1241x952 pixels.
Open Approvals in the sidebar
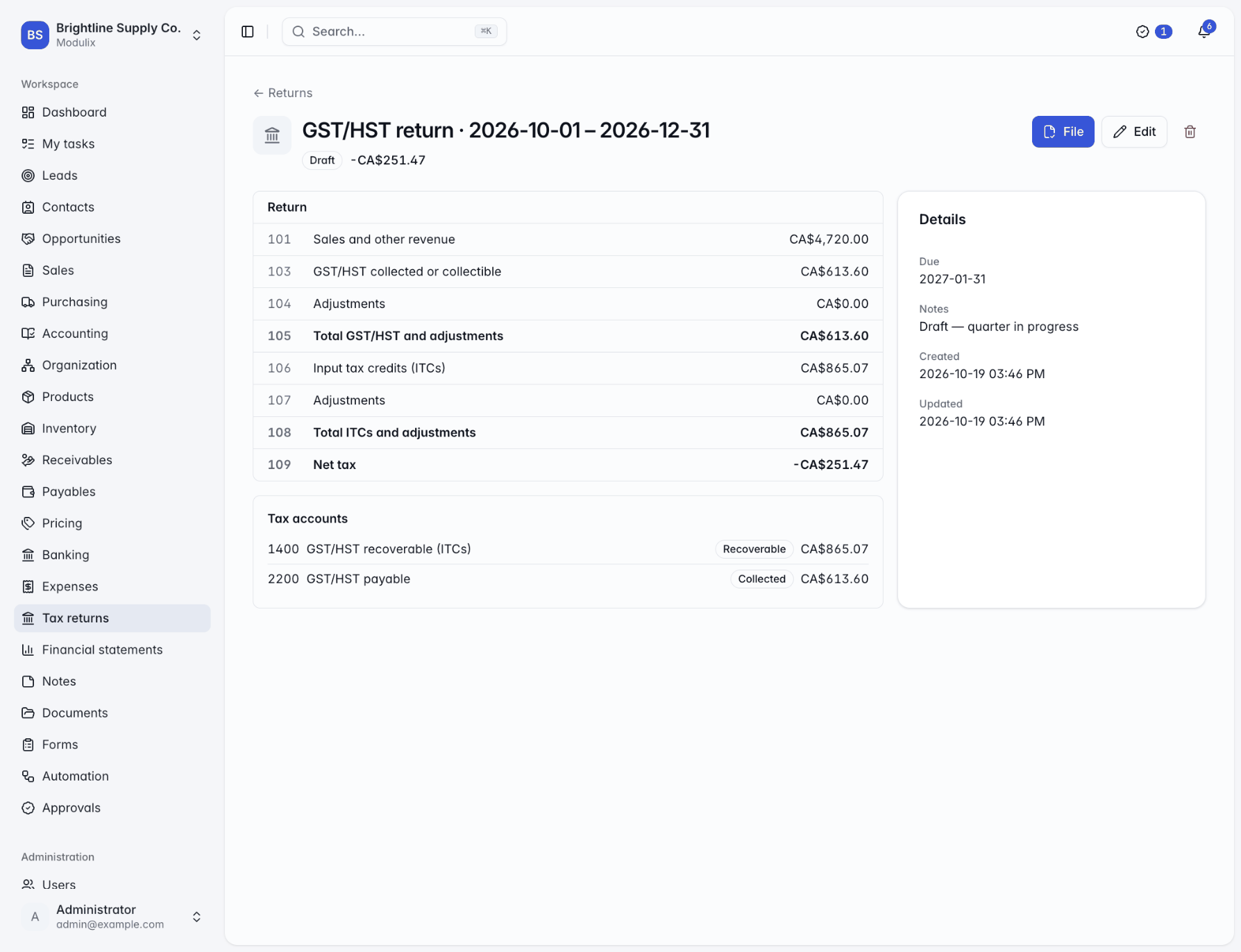[112, 808]
